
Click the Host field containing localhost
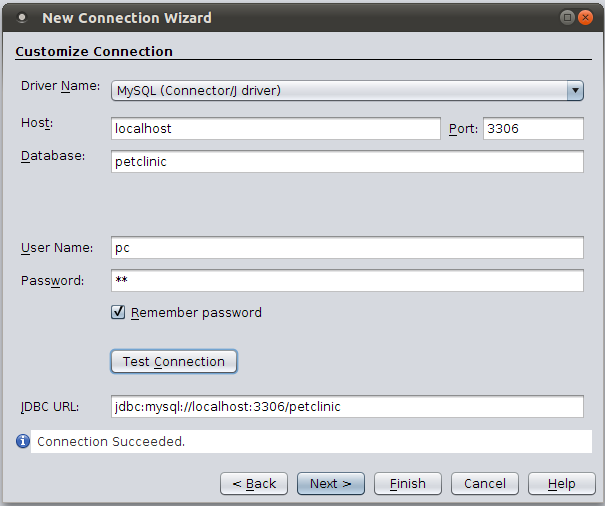point(275,129)
